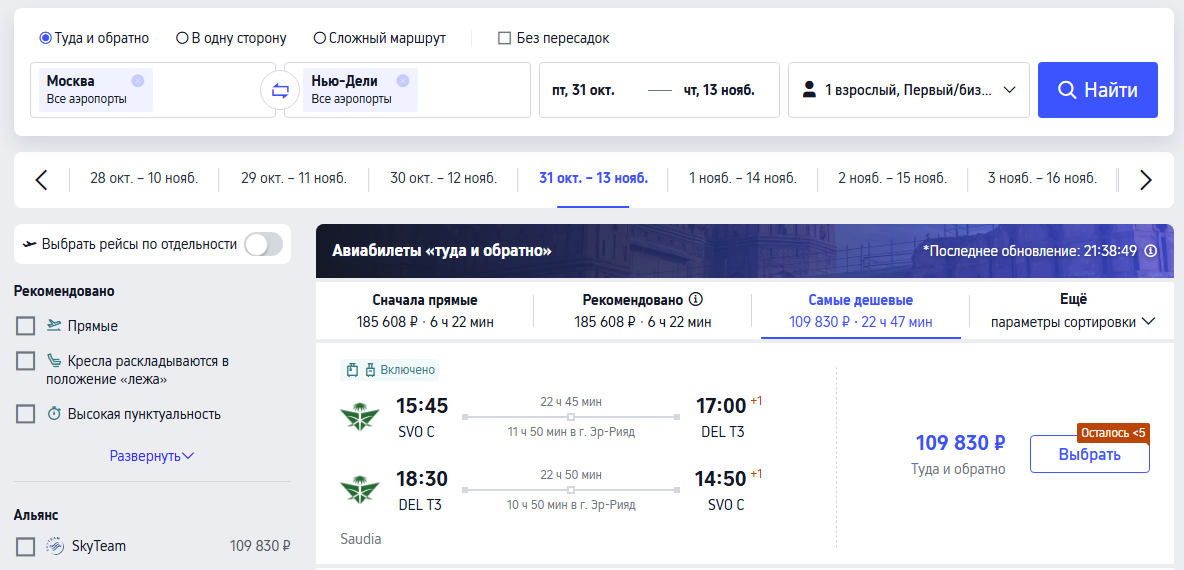
Task: Switch to Сначала прямые sort tab
Action: (425, 310)
